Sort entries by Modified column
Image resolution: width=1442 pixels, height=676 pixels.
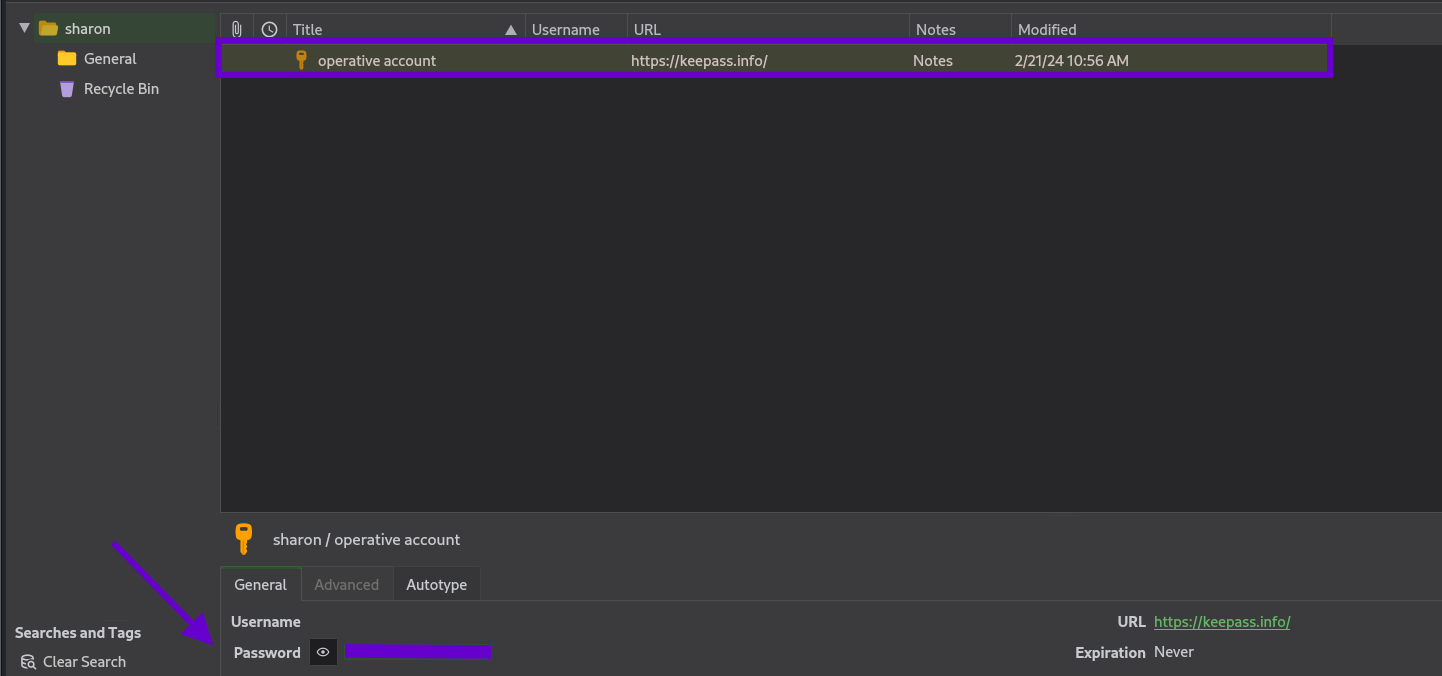click(x=1047, y=29)
